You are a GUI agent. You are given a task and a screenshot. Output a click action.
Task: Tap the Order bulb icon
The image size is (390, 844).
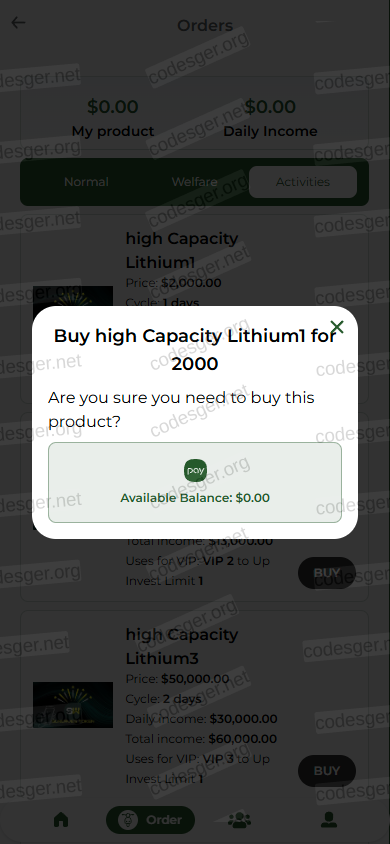coord(128,820)
